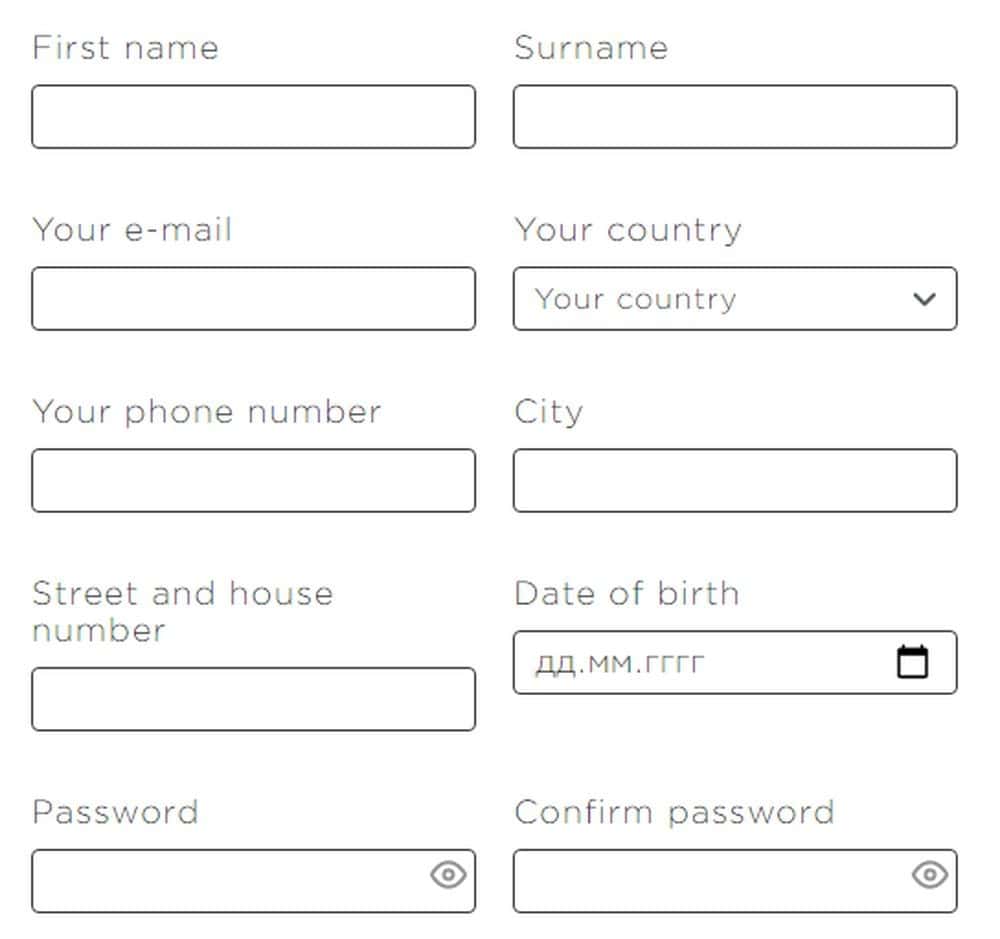Focus the Surname text box
The image size is (1000, 939).
click(735, 117)
